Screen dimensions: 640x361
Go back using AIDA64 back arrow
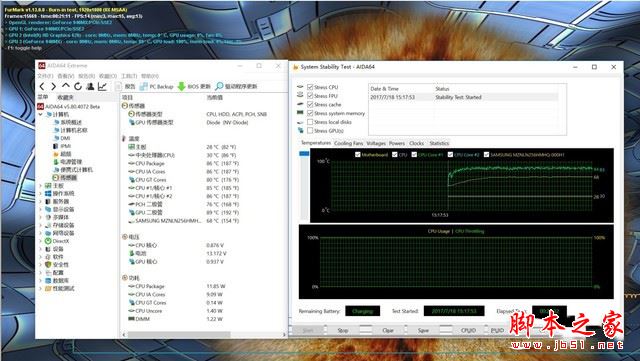click(x=42, y=86)
